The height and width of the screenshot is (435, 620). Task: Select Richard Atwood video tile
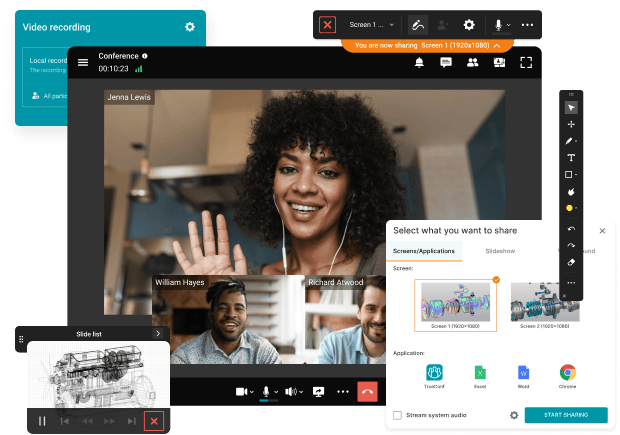[x=345, y=320]
